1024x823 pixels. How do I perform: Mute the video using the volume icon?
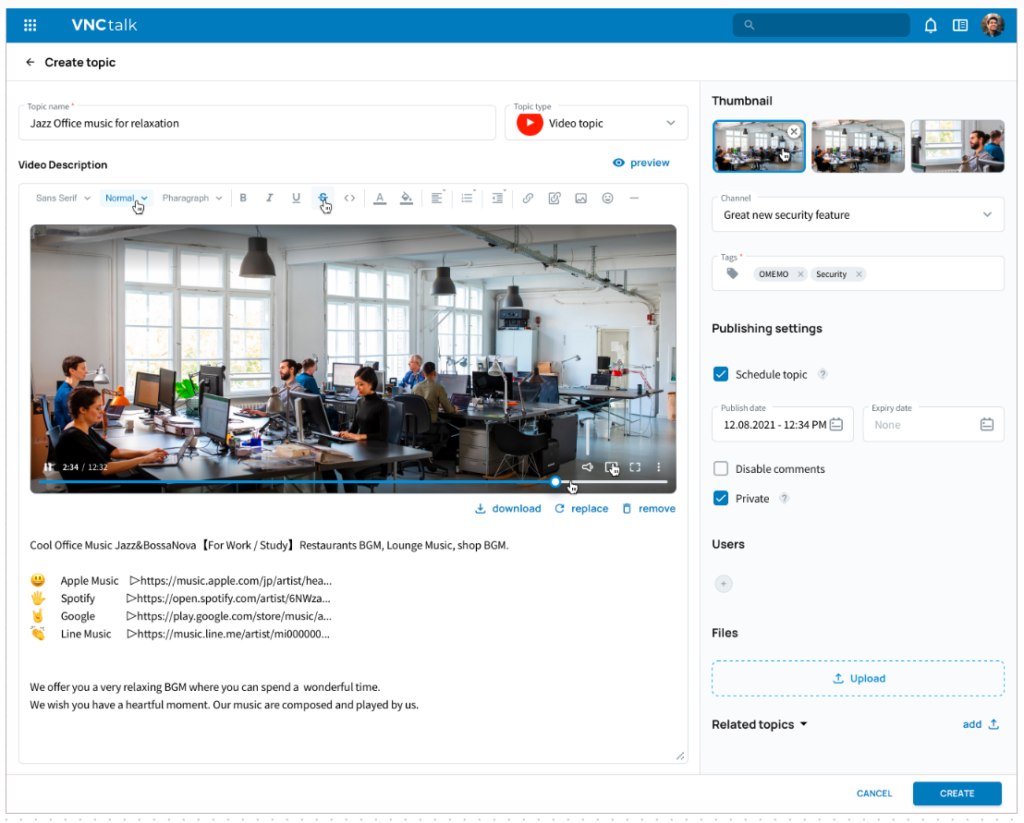click(587, 467)
